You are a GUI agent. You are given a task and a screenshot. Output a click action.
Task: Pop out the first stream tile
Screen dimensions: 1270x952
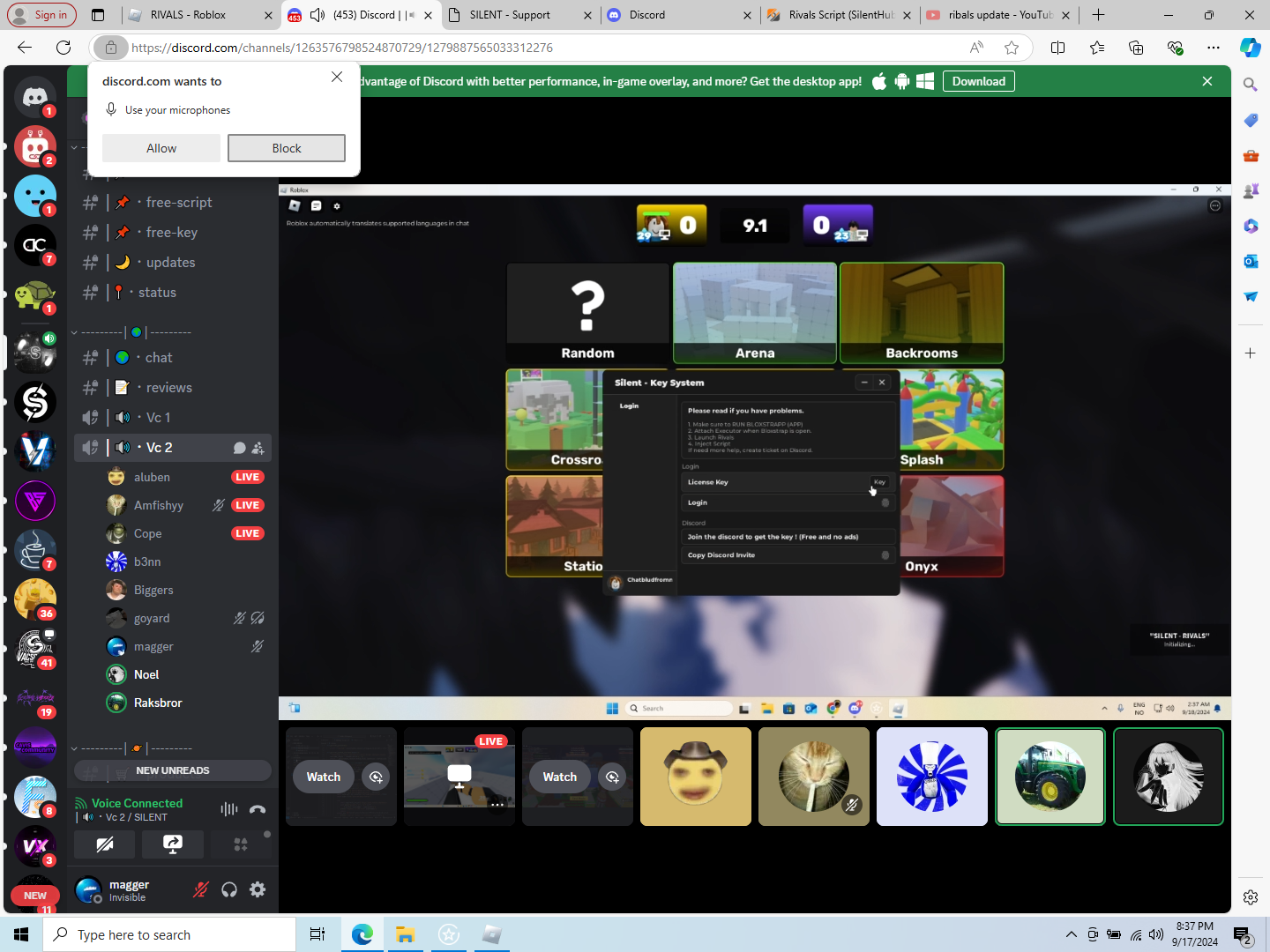click(x=377, y=777)
